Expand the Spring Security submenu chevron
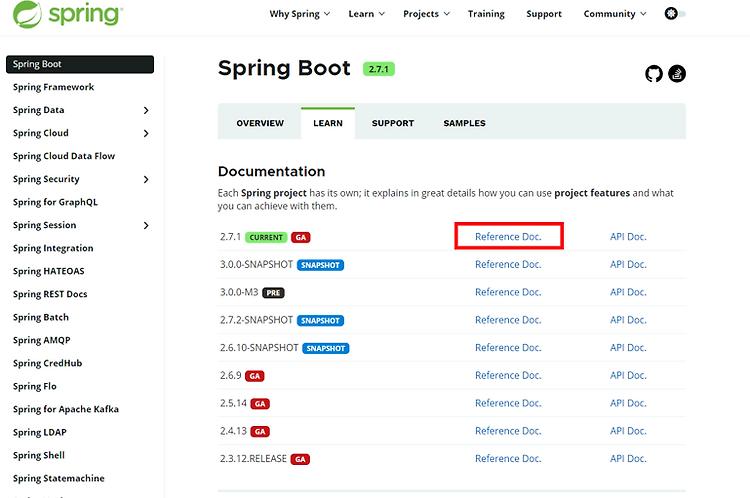This screenshot has width=750, height=498. pyautogui.click(x=146, y=179)
